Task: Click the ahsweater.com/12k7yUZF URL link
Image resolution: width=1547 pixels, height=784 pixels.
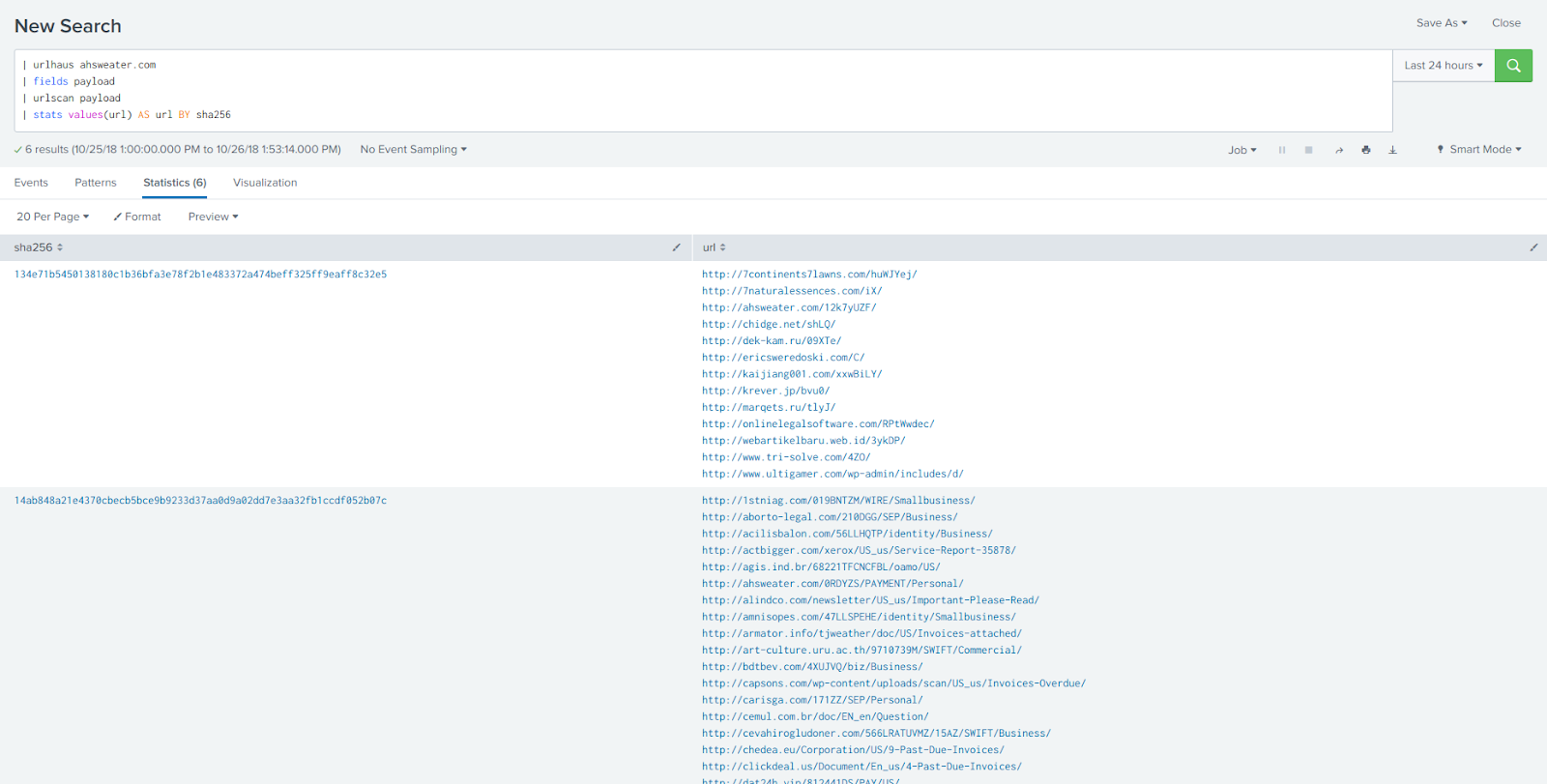Action: click(789, 307)
